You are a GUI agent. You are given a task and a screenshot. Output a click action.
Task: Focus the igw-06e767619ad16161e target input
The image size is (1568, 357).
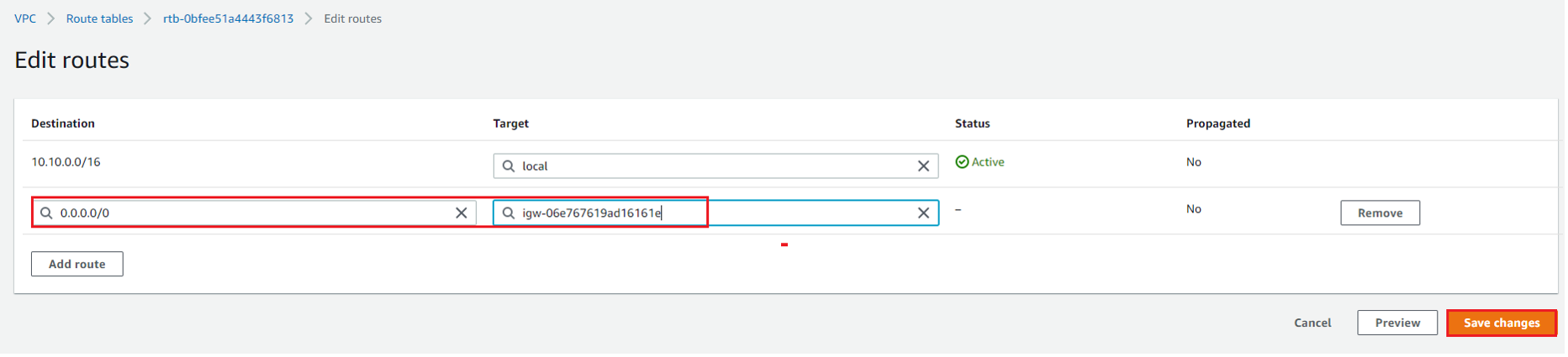(715, 213)
